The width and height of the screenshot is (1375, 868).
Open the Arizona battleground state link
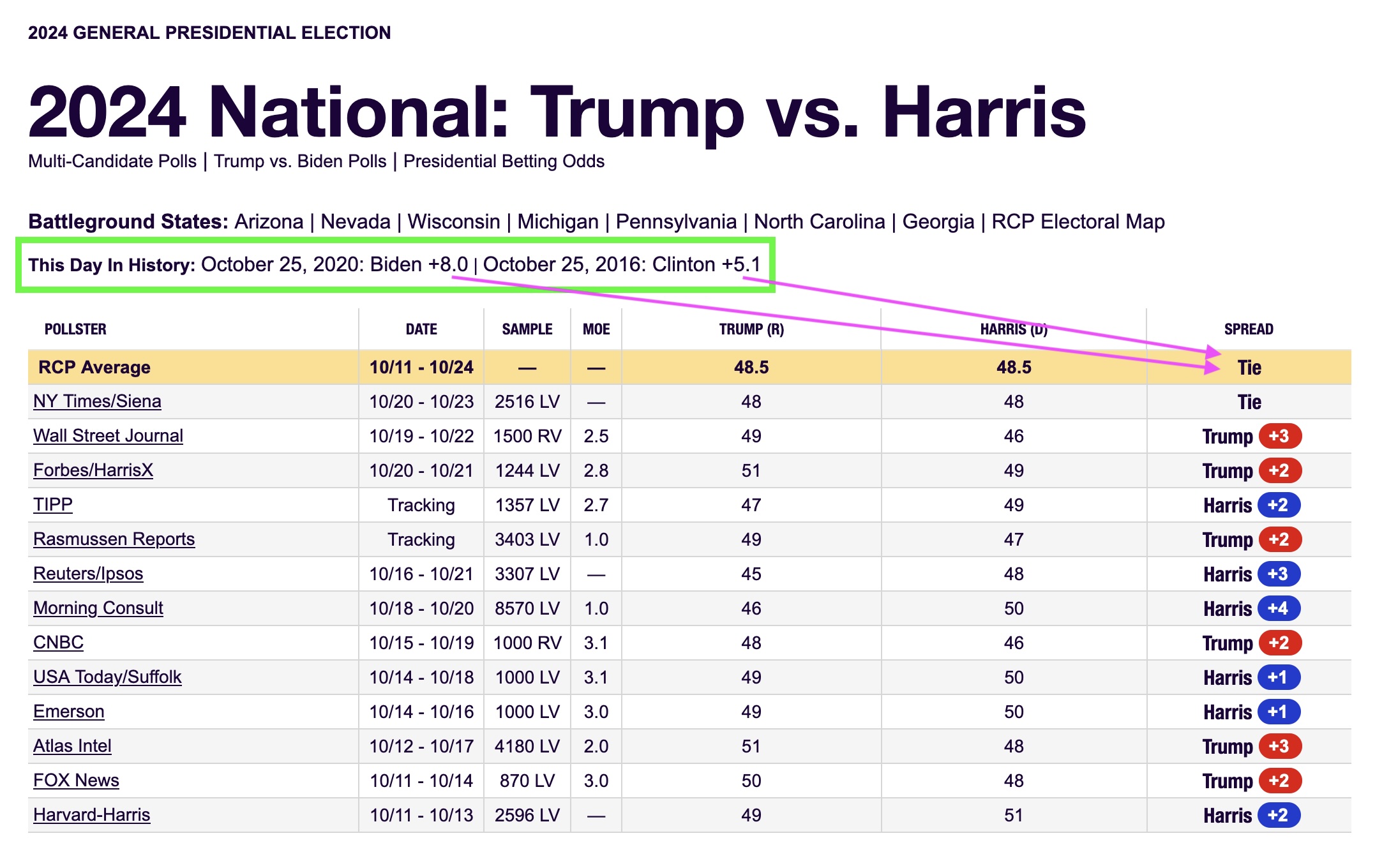coord(269,221)
